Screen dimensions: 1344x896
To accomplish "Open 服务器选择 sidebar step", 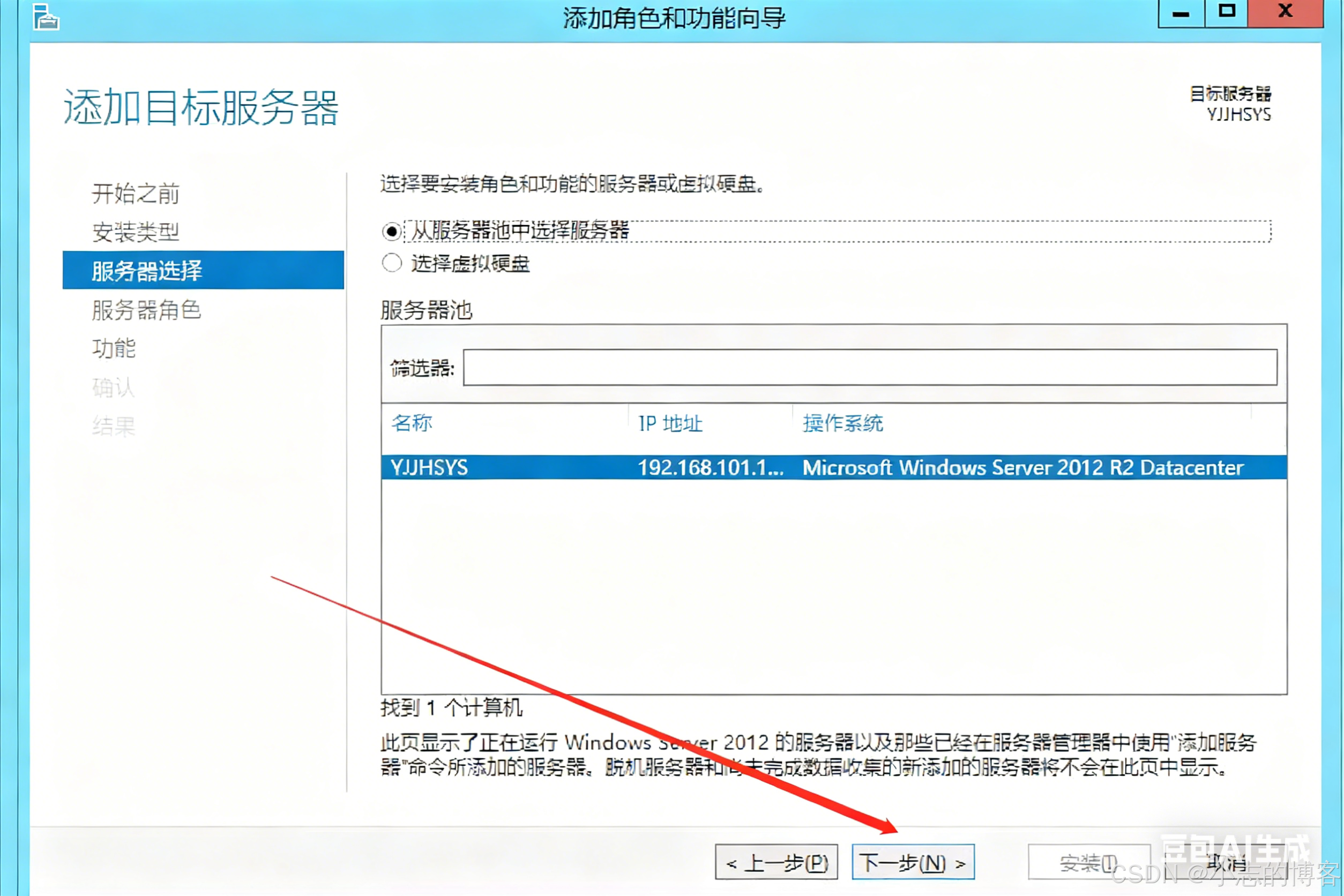I will [147, 270].
